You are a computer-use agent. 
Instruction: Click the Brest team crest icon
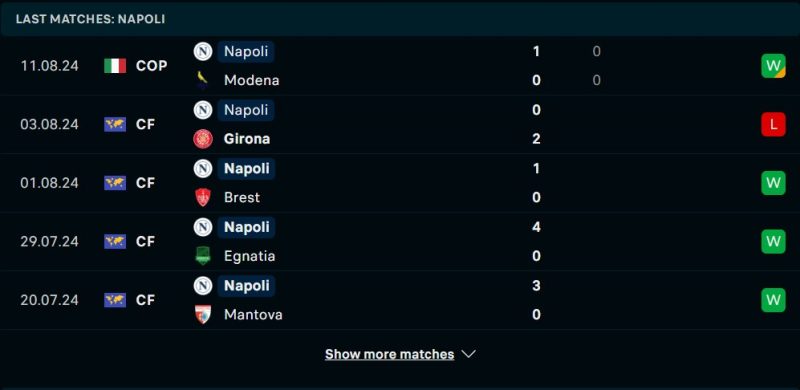tap(203, 198)
